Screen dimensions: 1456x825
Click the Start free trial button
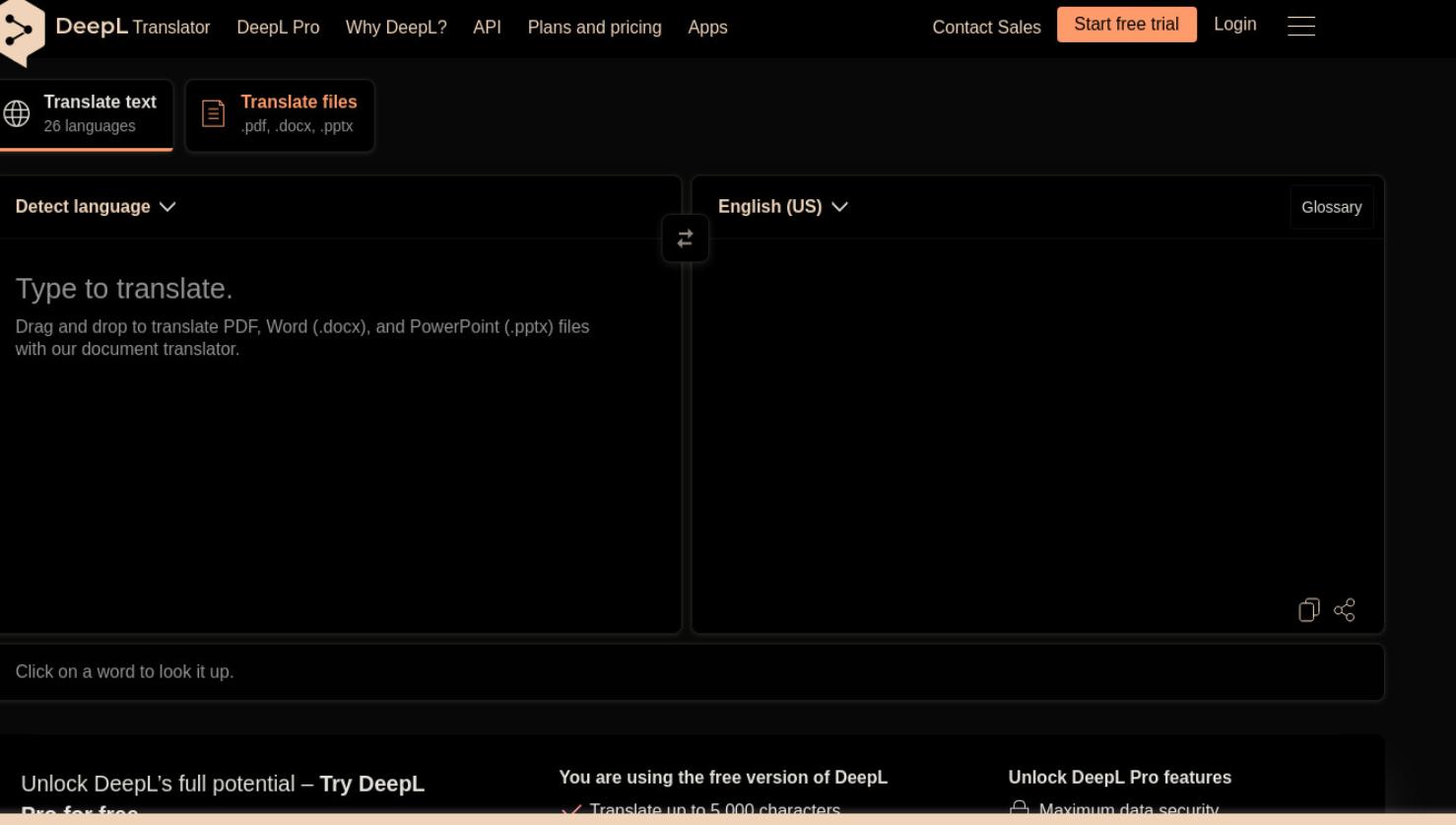tap(1126, 25)
